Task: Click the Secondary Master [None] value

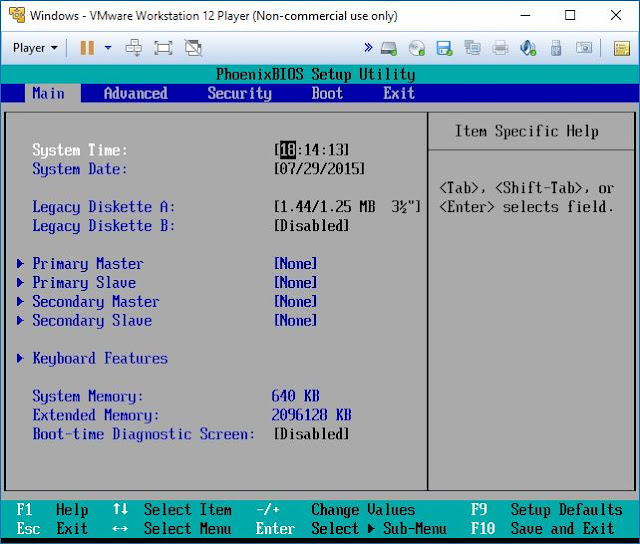Action: (296, 301)
